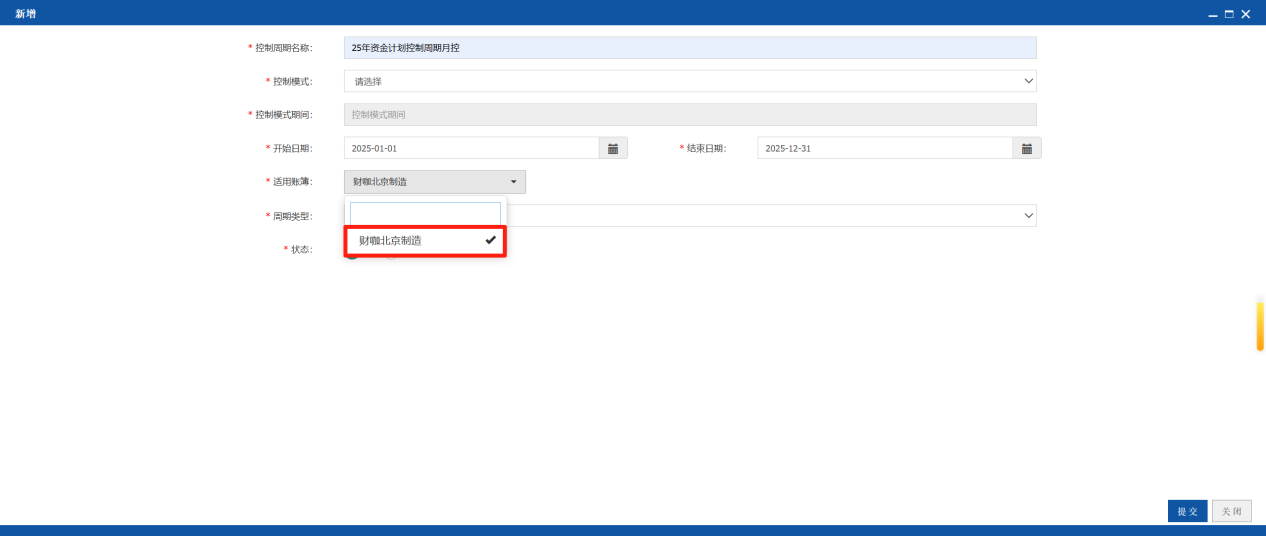Maximize the 新增 dialog window

click(x=1229, y=14)
